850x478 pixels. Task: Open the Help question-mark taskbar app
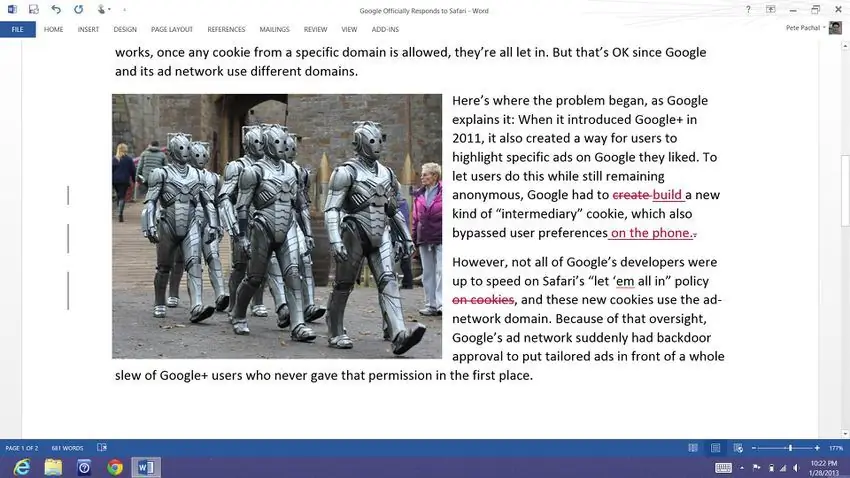point(84,467)
